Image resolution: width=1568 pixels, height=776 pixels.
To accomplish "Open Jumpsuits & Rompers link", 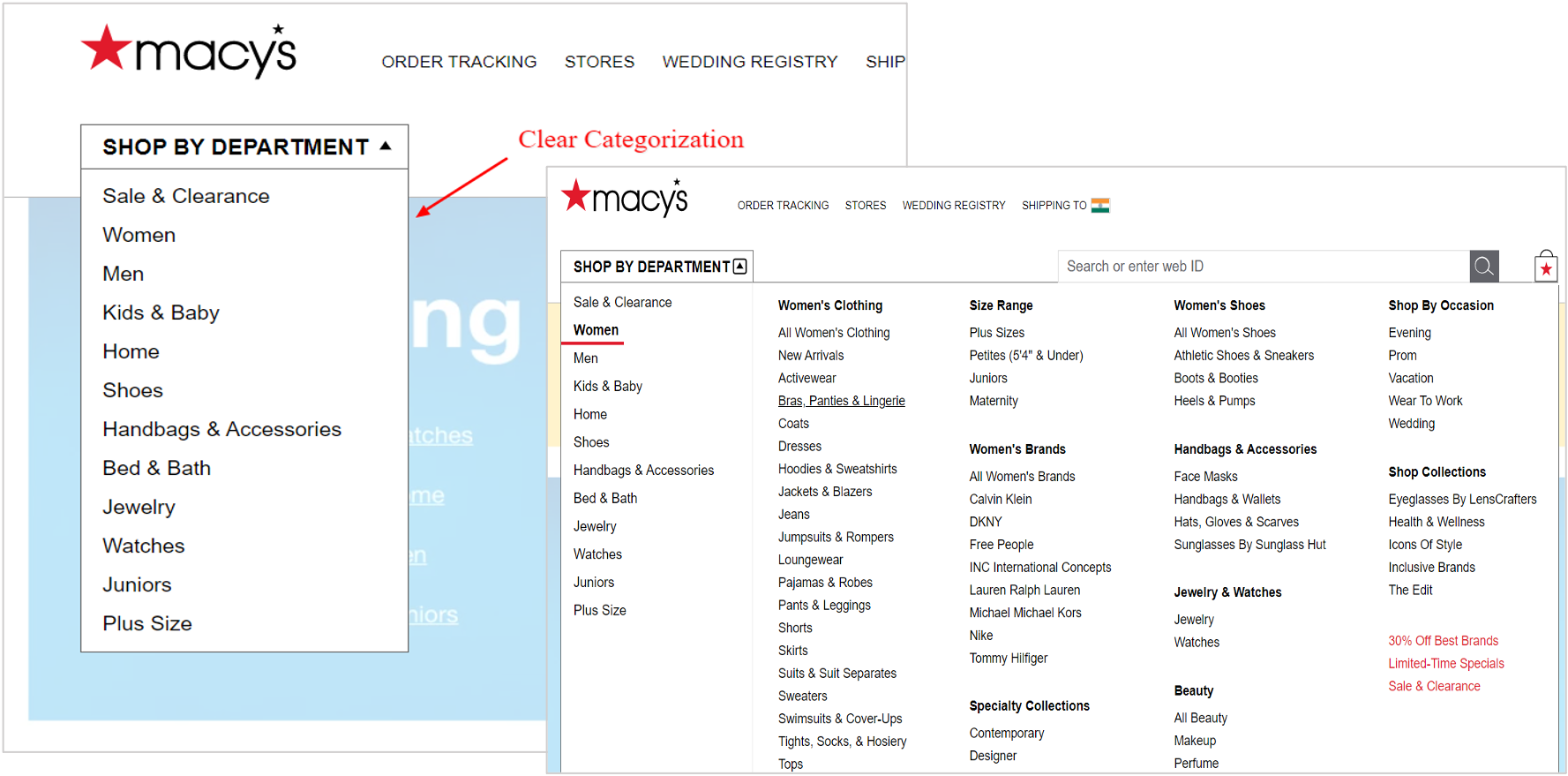I will click(836, 537).
